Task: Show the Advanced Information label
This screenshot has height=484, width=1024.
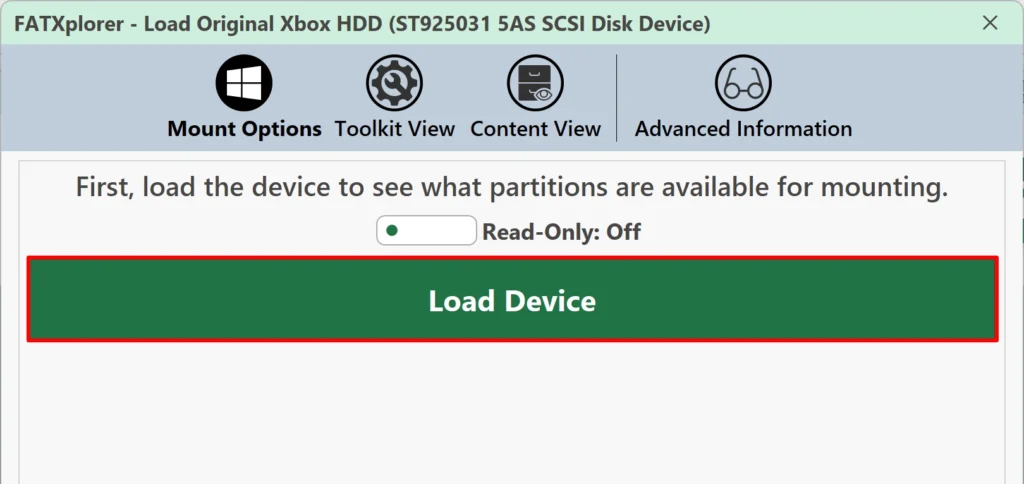Action: point(743,129)
